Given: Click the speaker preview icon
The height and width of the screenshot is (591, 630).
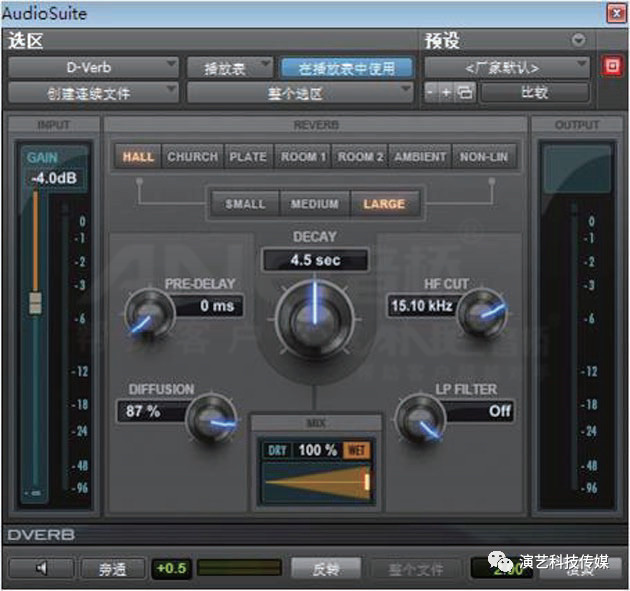Looking at the screenshot, I should click(40, 569).
